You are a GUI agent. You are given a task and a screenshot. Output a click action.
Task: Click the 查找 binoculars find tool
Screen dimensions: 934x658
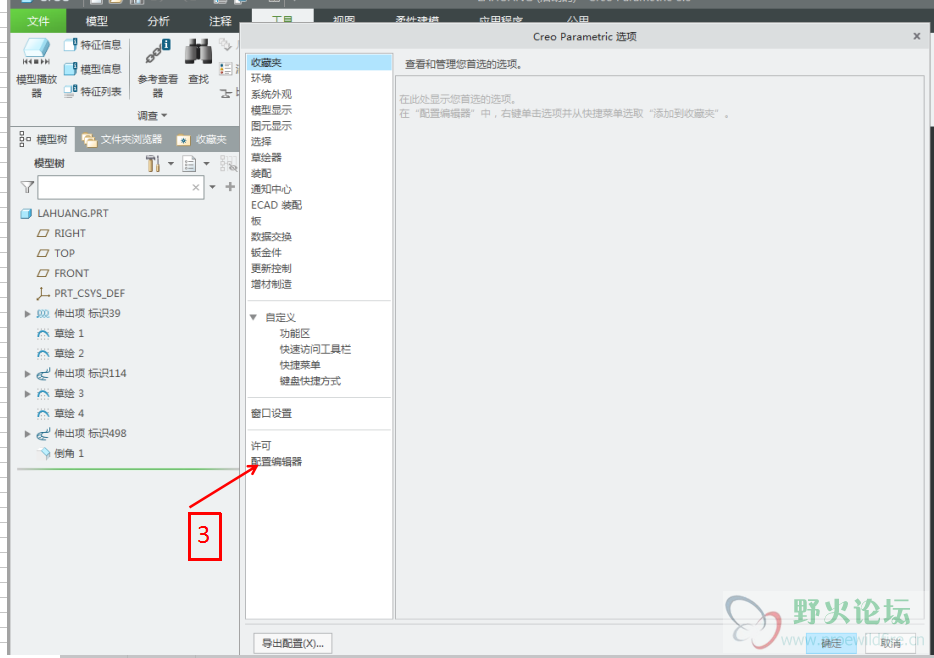click(198, 61)
